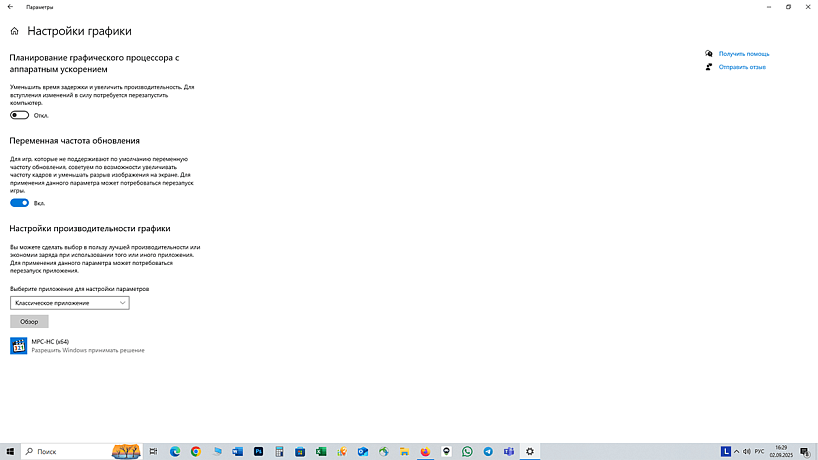Open the app type dropdown "Классическое приложение"
The image size is (818, 460).
coord(70,302)
